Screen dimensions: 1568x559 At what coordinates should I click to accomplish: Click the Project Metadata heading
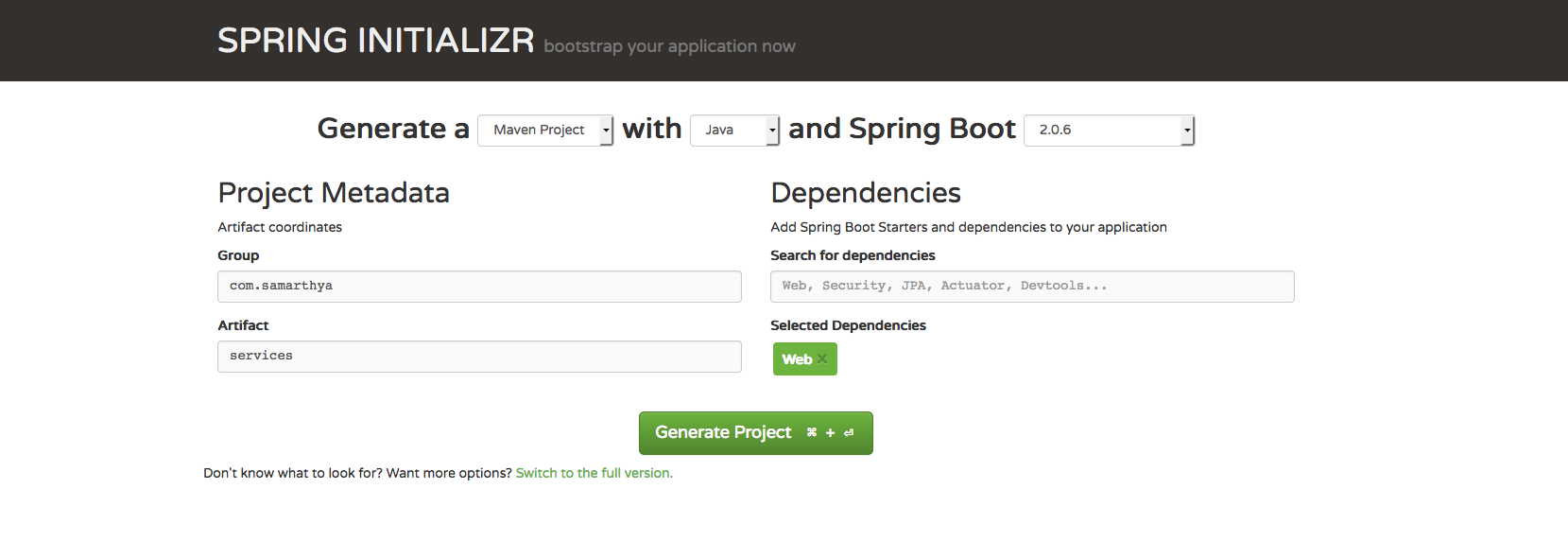[334, 193]
